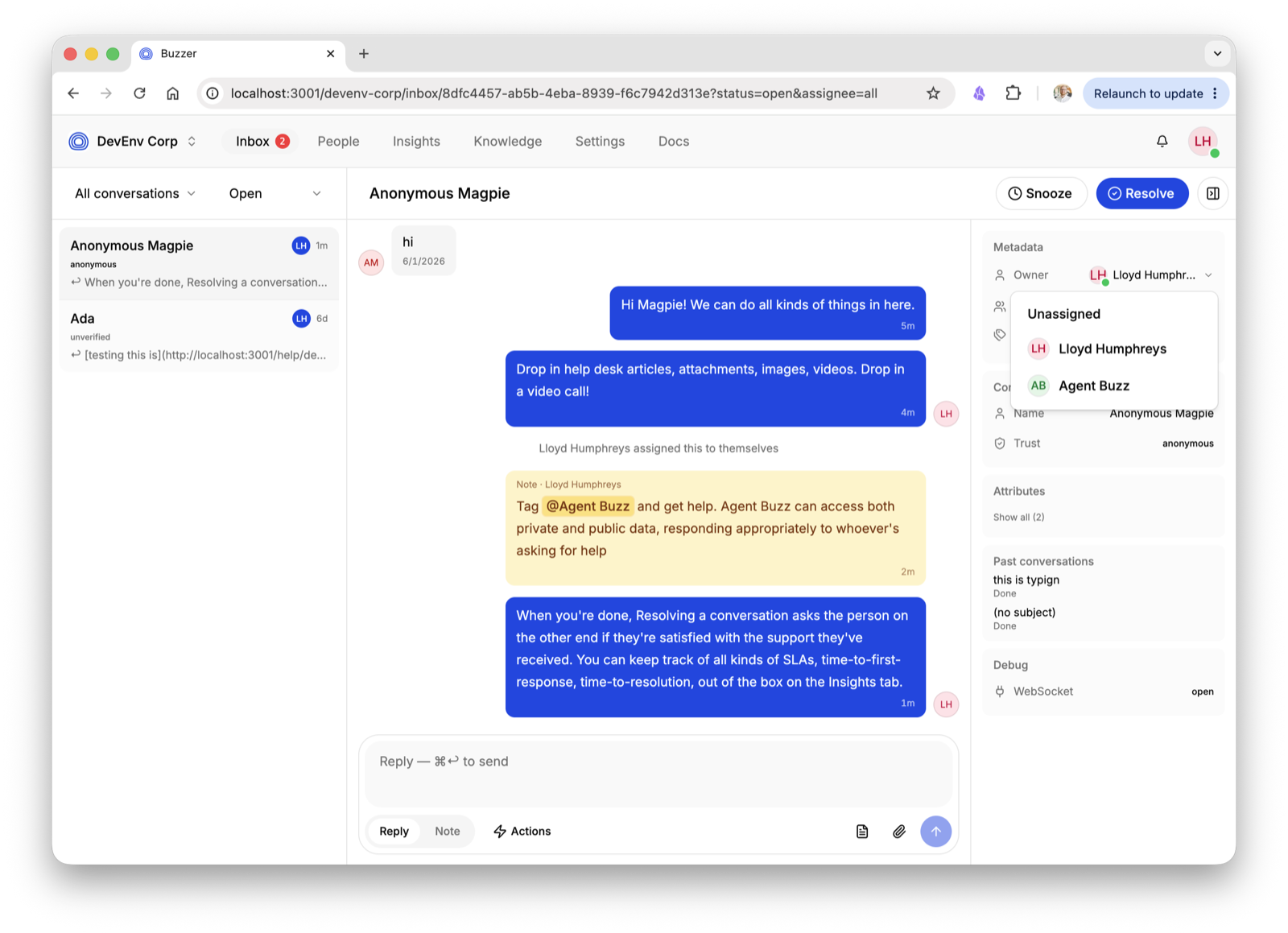1288x933 pixels.
Task: Click the DevEnv Corp logo icon
Action: pyautogui.click(x=78, y=142)
